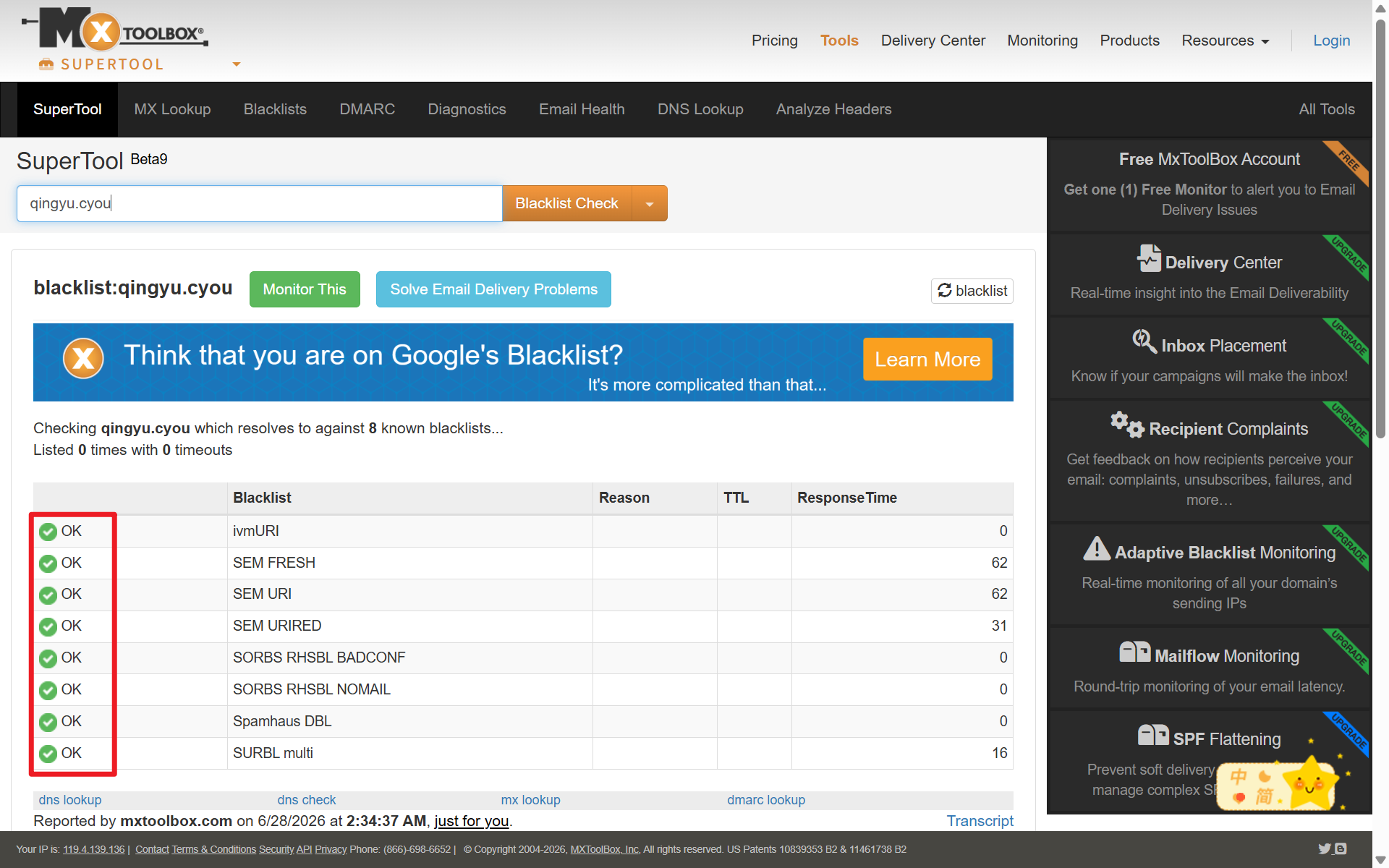1389x868 pixels.
Task: Click the SPF Flattening mailbox icon
Action: pos(1153,735)
